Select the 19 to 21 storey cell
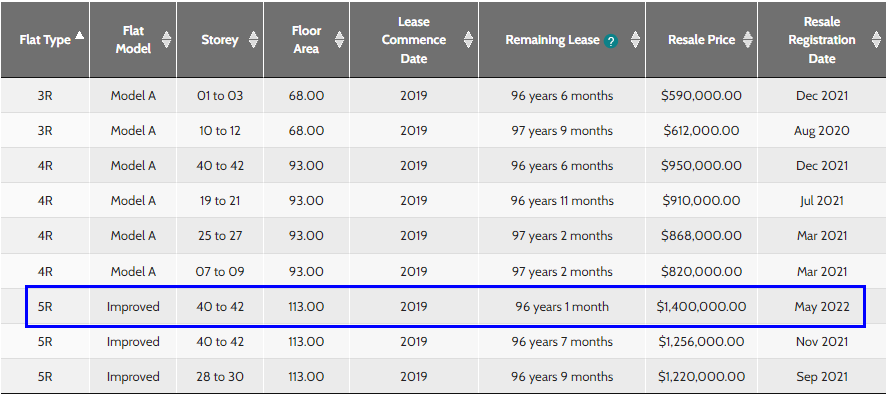 click(x=220, y=201)
